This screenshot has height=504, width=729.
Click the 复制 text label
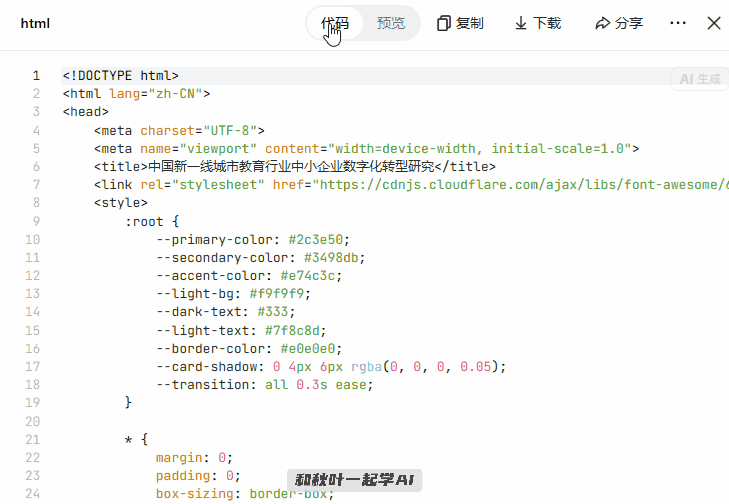coord(470,23)
